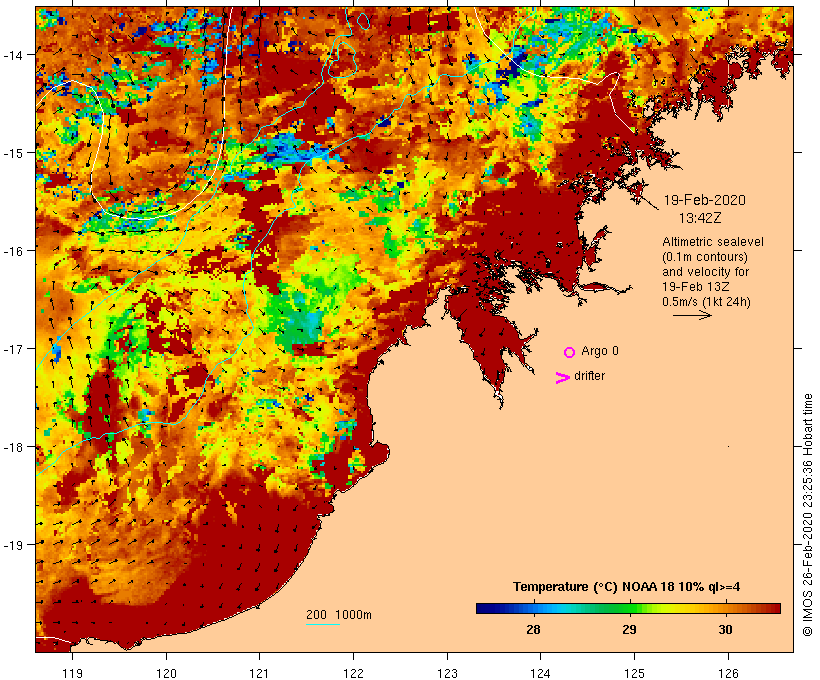Click the '29' color bar tick label
Viewport: 820px width, 680px height.
click(629, 629)
